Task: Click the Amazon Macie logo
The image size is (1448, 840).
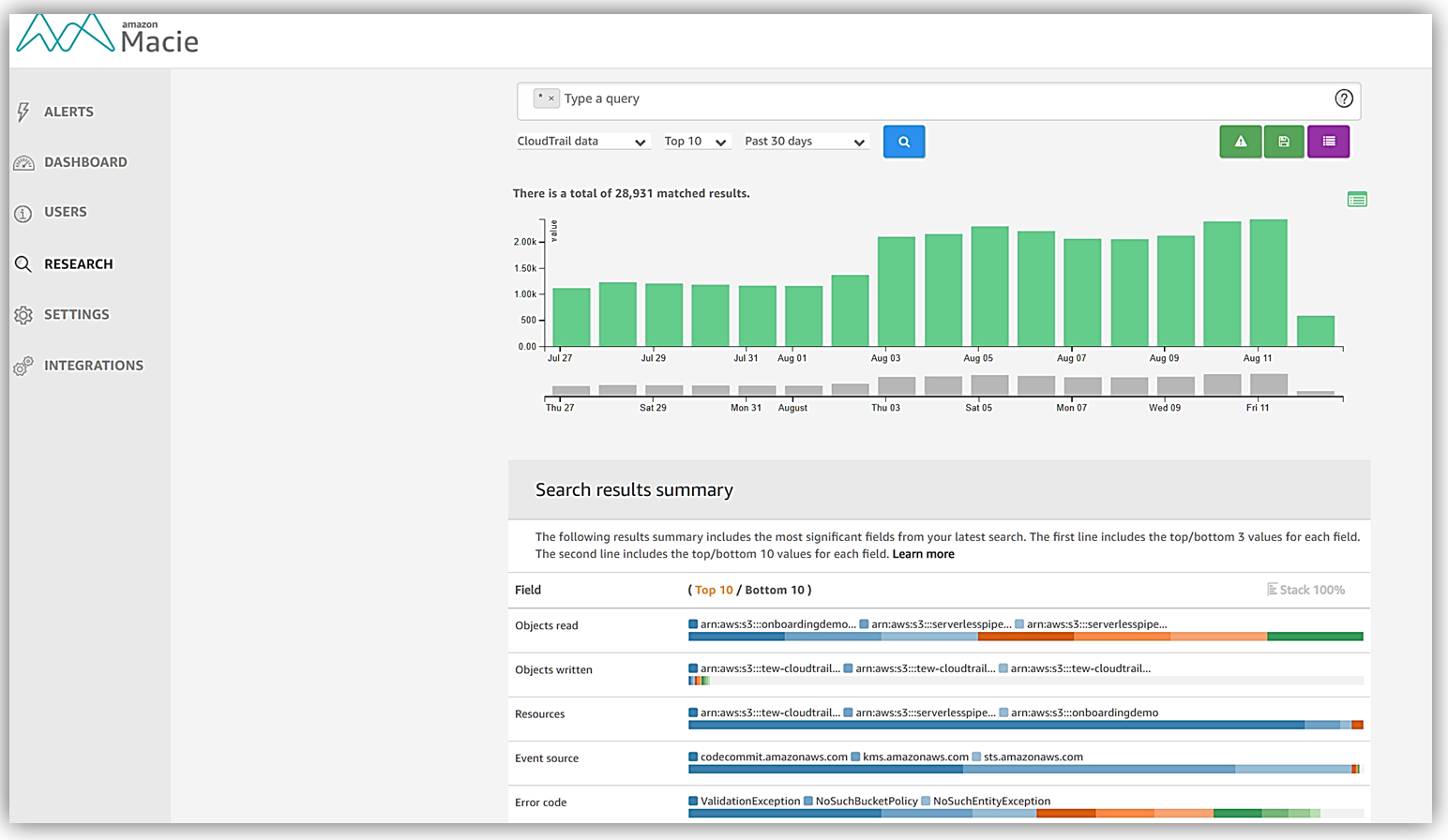Action: pyautogui.click(x=108, y=37)
